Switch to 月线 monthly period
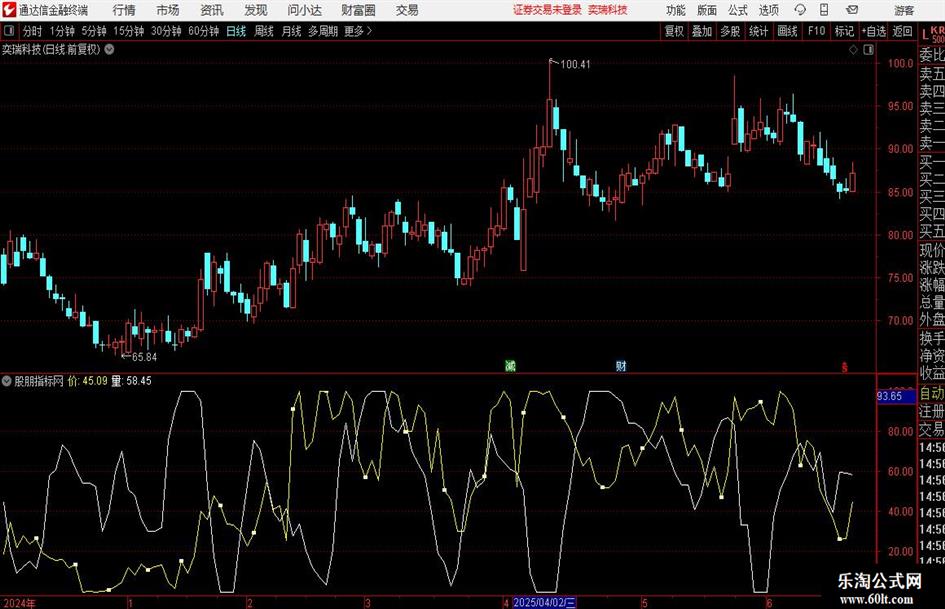The height and width of the screenshot is (609, 945). [292, 31]
